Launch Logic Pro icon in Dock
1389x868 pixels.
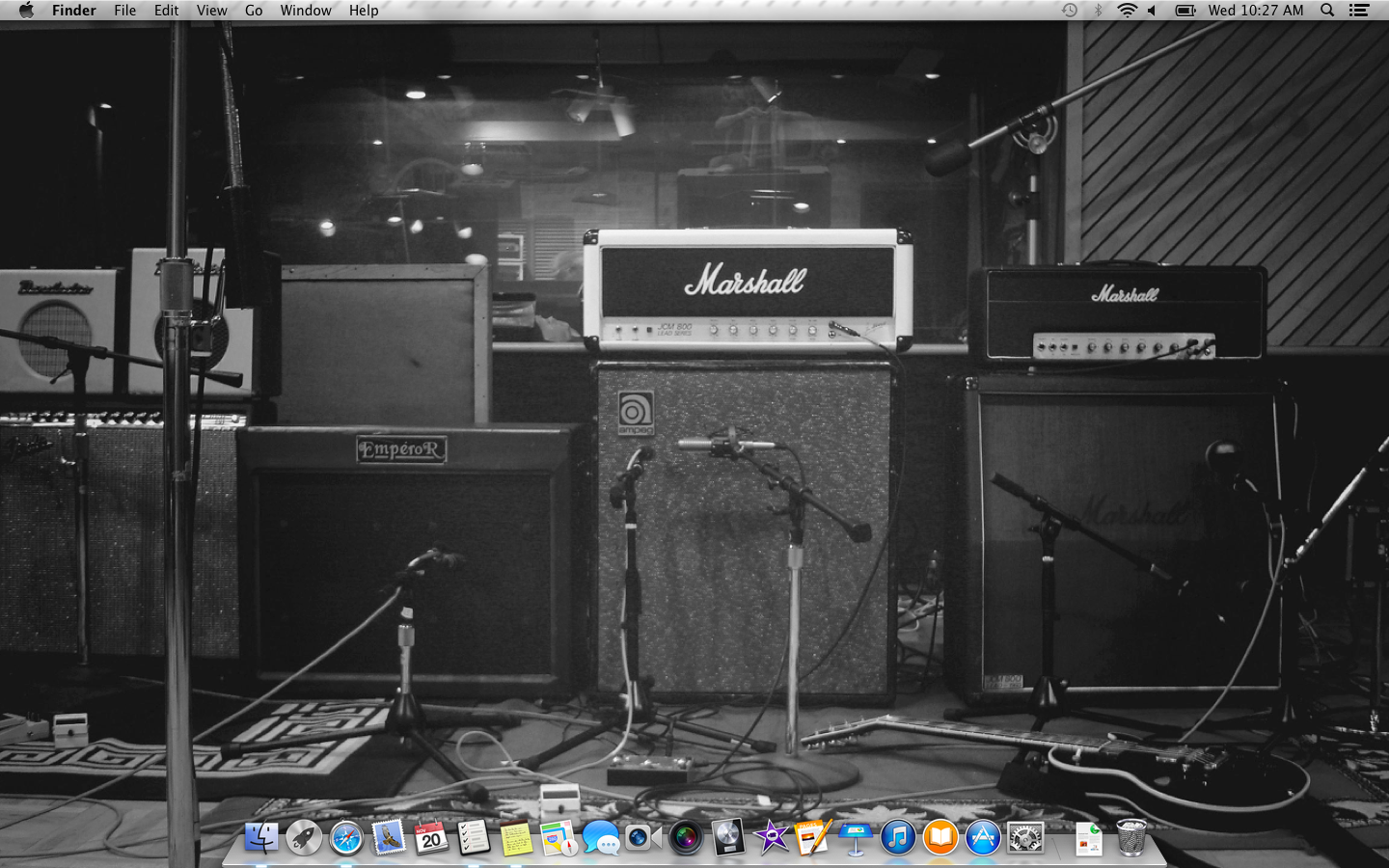728,837
